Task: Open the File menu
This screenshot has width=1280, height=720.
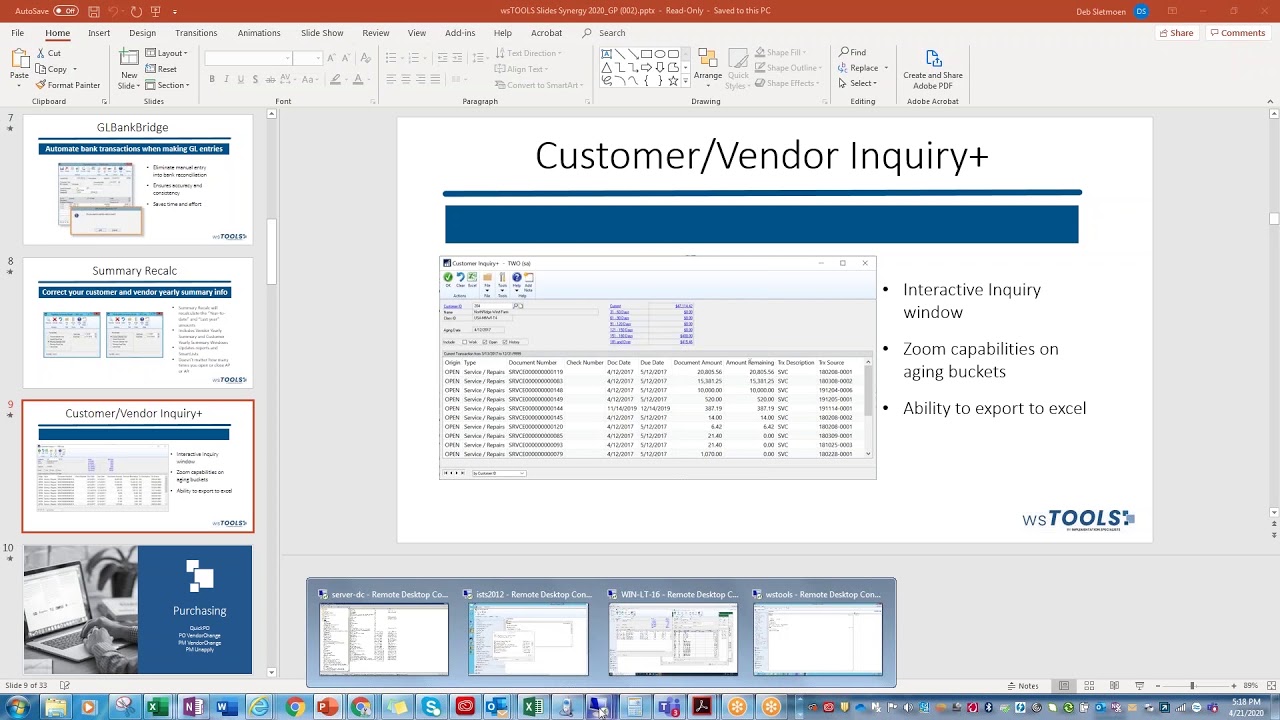Action: pyautogui.click(x=17, y=33)
